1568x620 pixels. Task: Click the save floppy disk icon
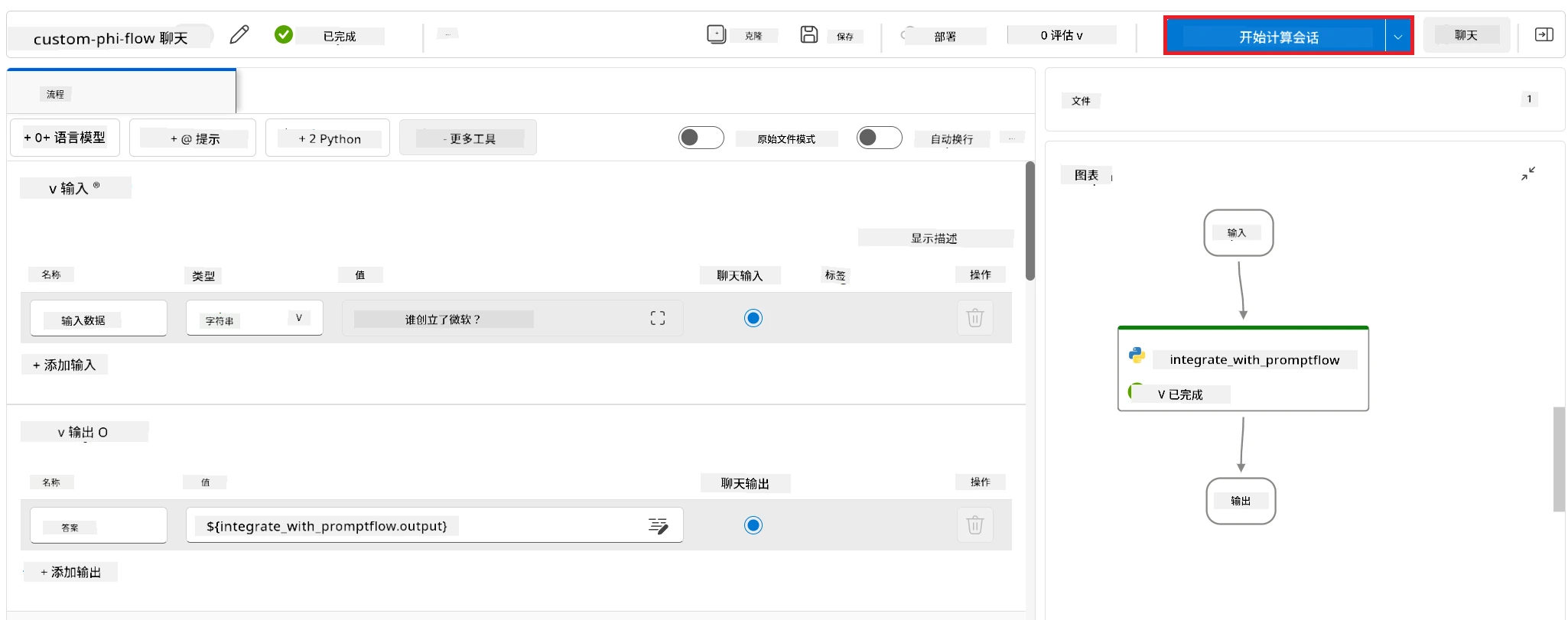pyautogui.click(x=809, y=34)
